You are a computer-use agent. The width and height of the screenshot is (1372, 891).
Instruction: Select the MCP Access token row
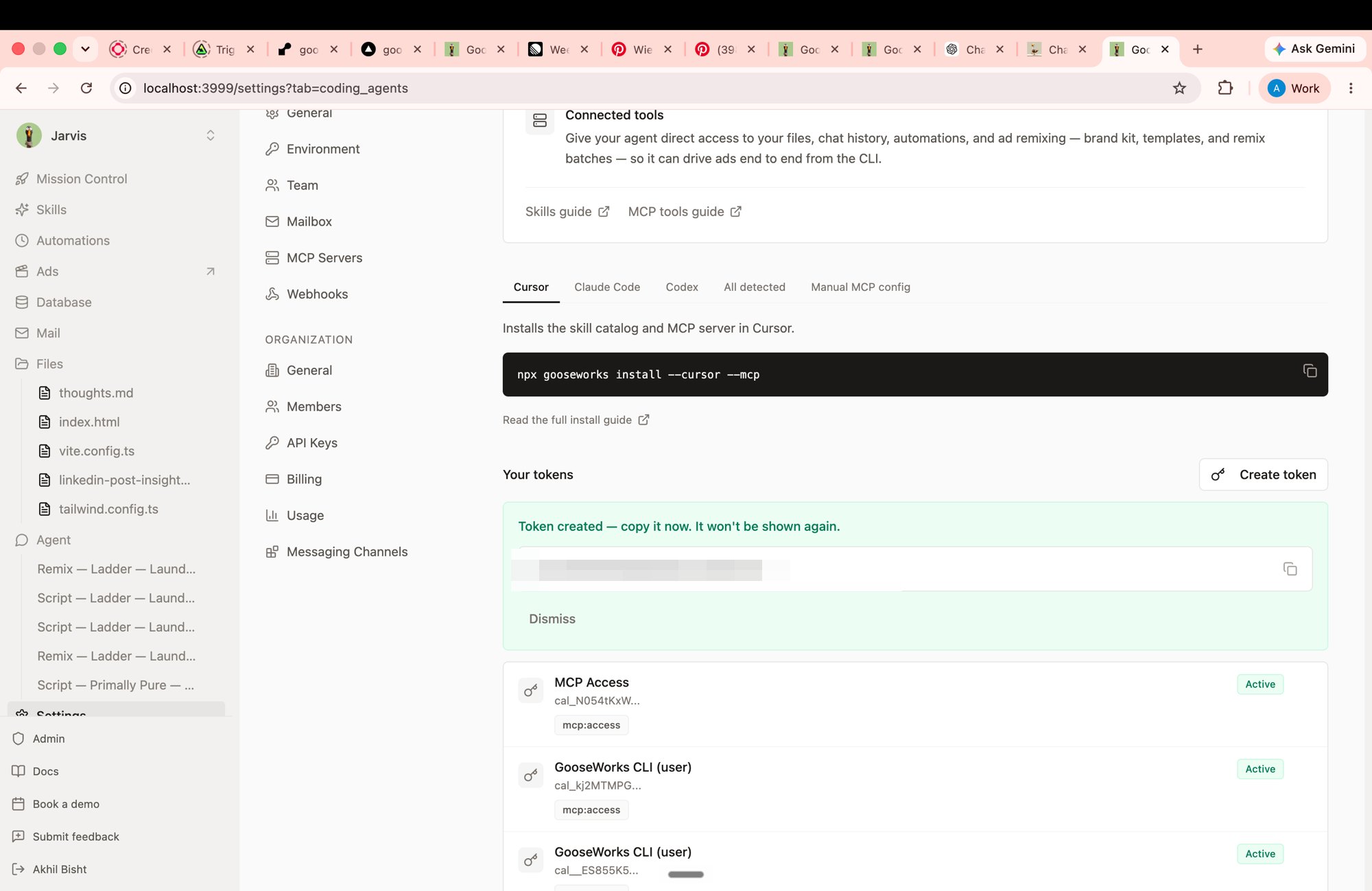pyautogui.click(x=915, y=704)
